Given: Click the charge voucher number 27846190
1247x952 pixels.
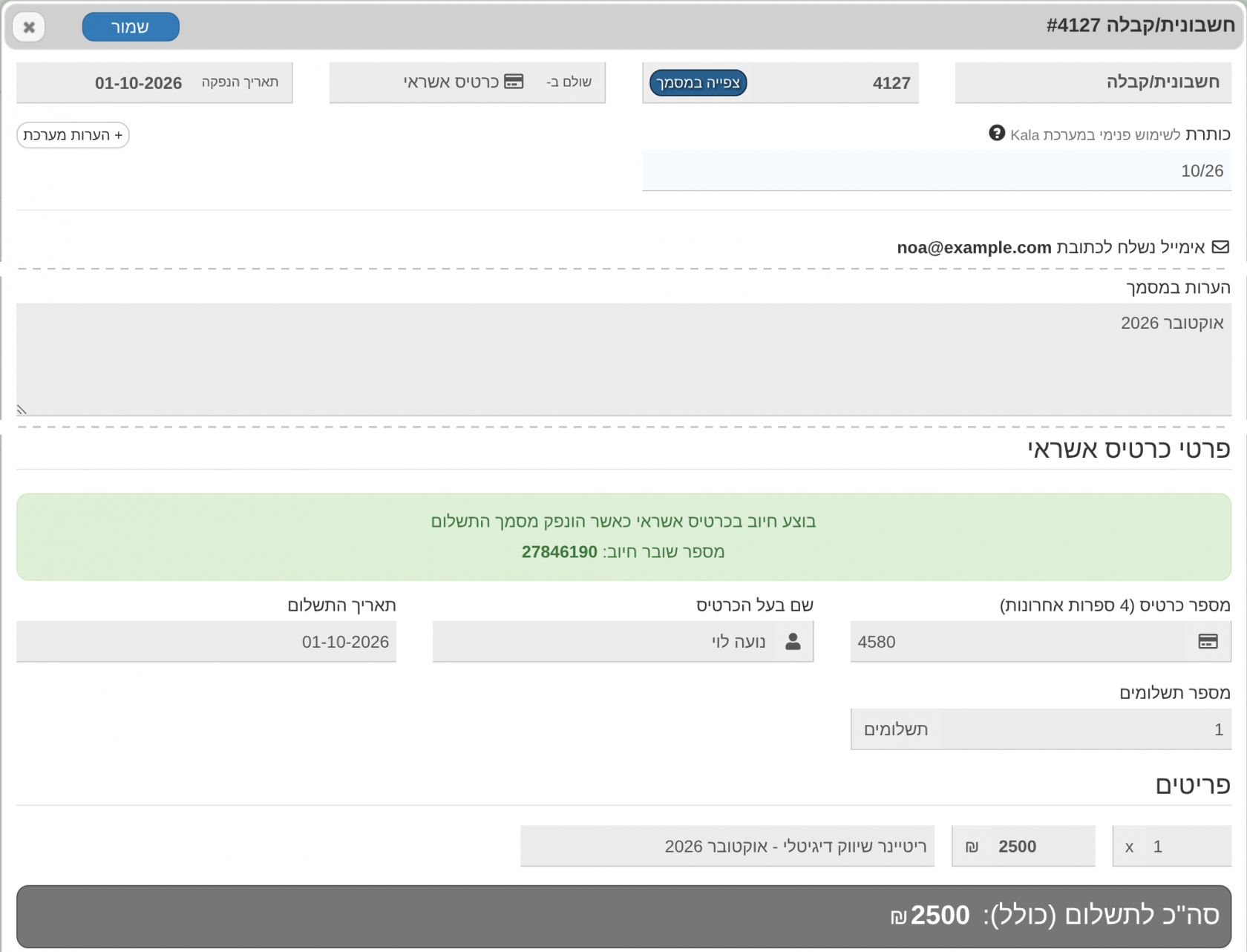Looking at the screenshot, I should [x=560, y=552].
